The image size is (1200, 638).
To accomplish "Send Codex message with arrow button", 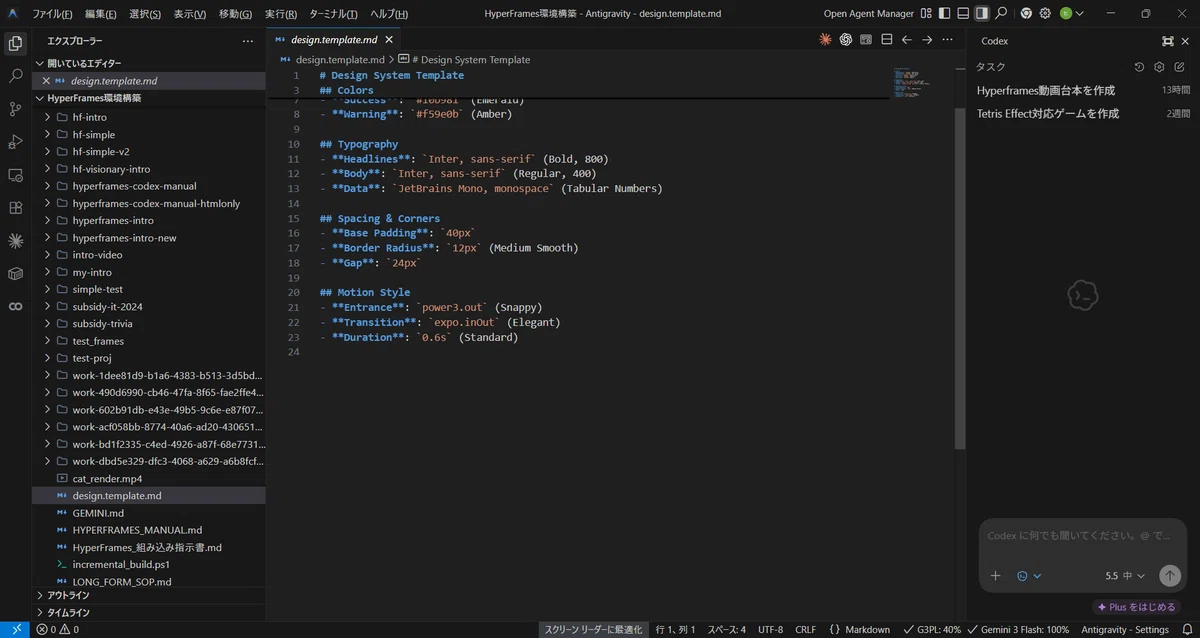I will pos(1169,576).
